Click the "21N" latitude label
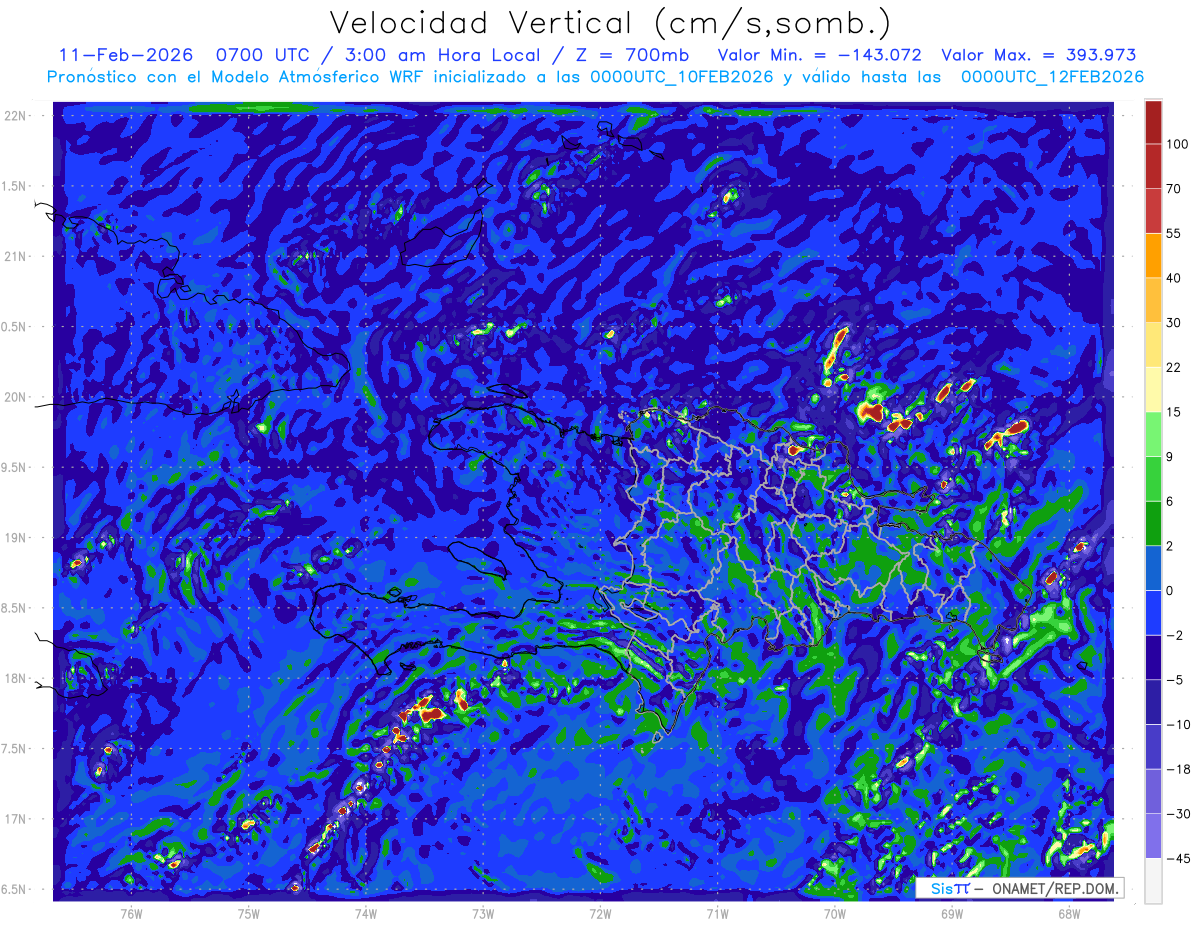The height and width of the screenshot is (927, 1200). [x=15, y=256]
